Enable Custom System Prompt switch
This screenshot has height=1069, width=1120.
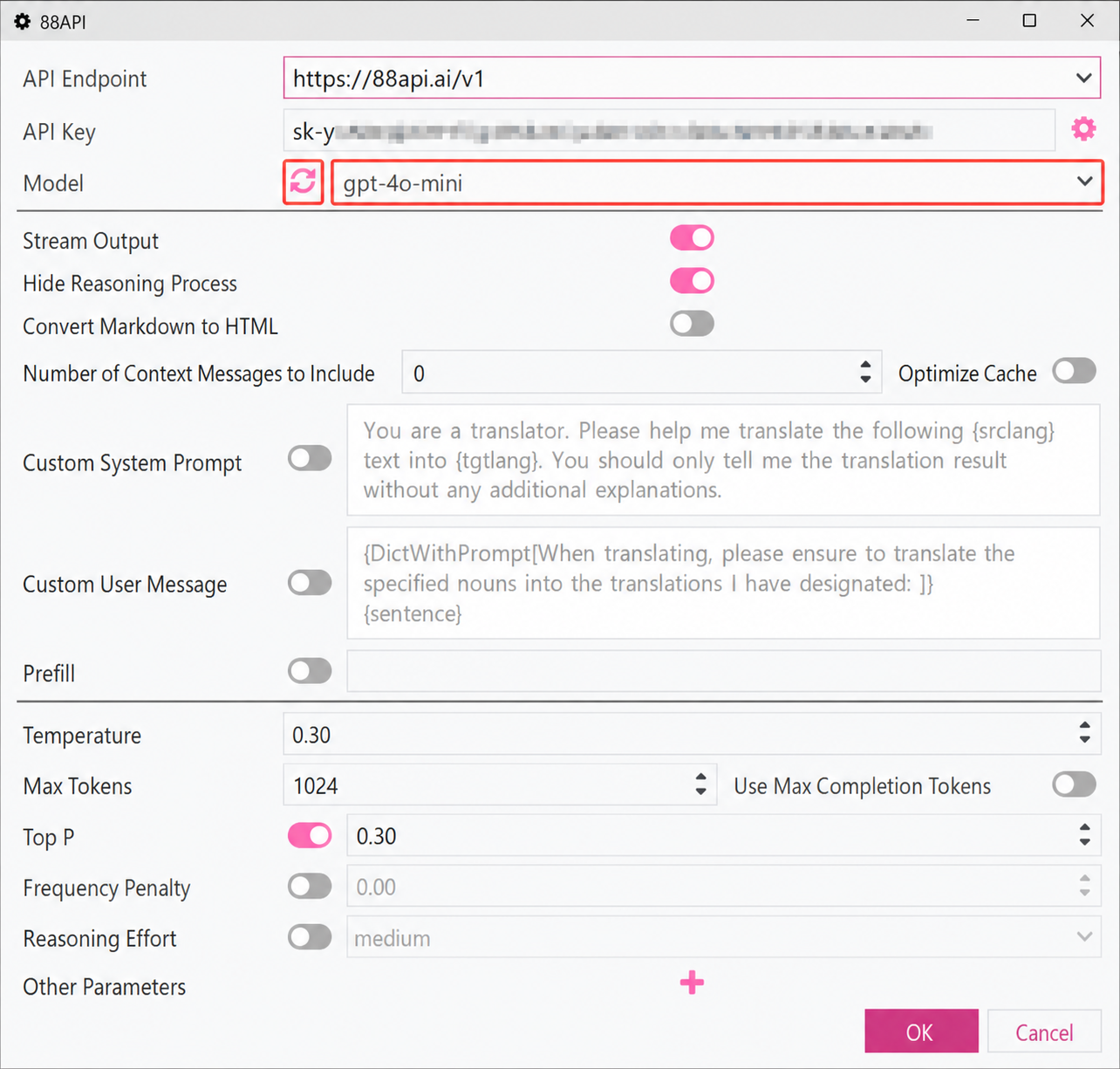310,458
